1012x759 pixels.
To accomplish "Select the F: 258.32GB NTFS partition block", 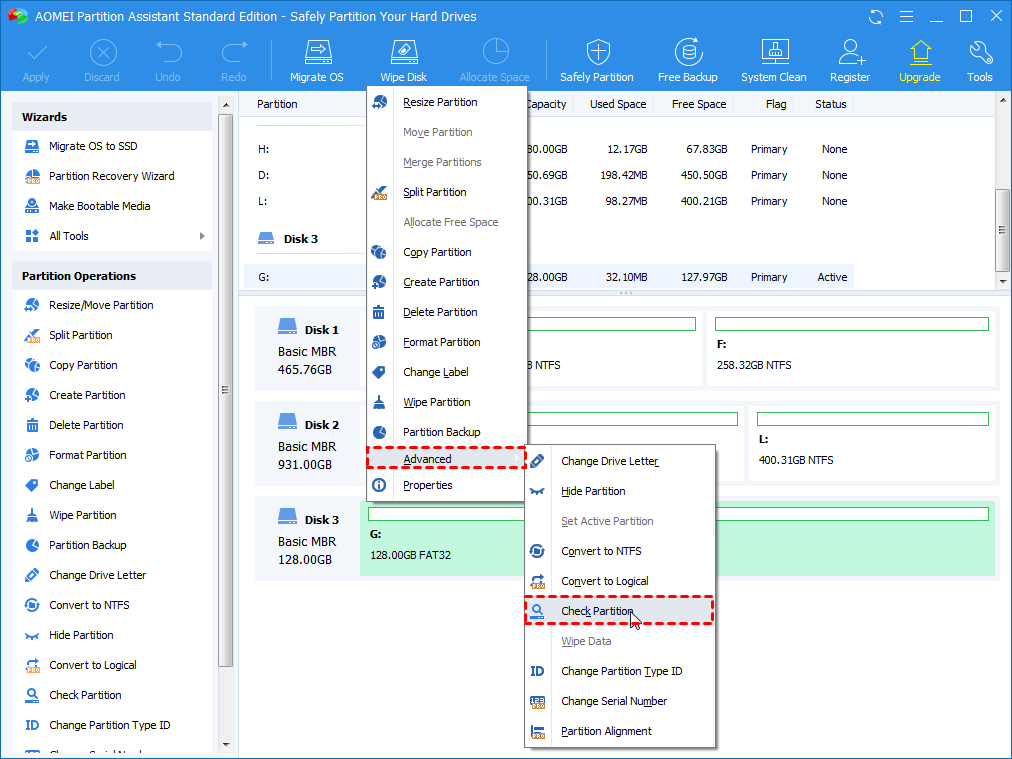I will [x=851, y=349].
